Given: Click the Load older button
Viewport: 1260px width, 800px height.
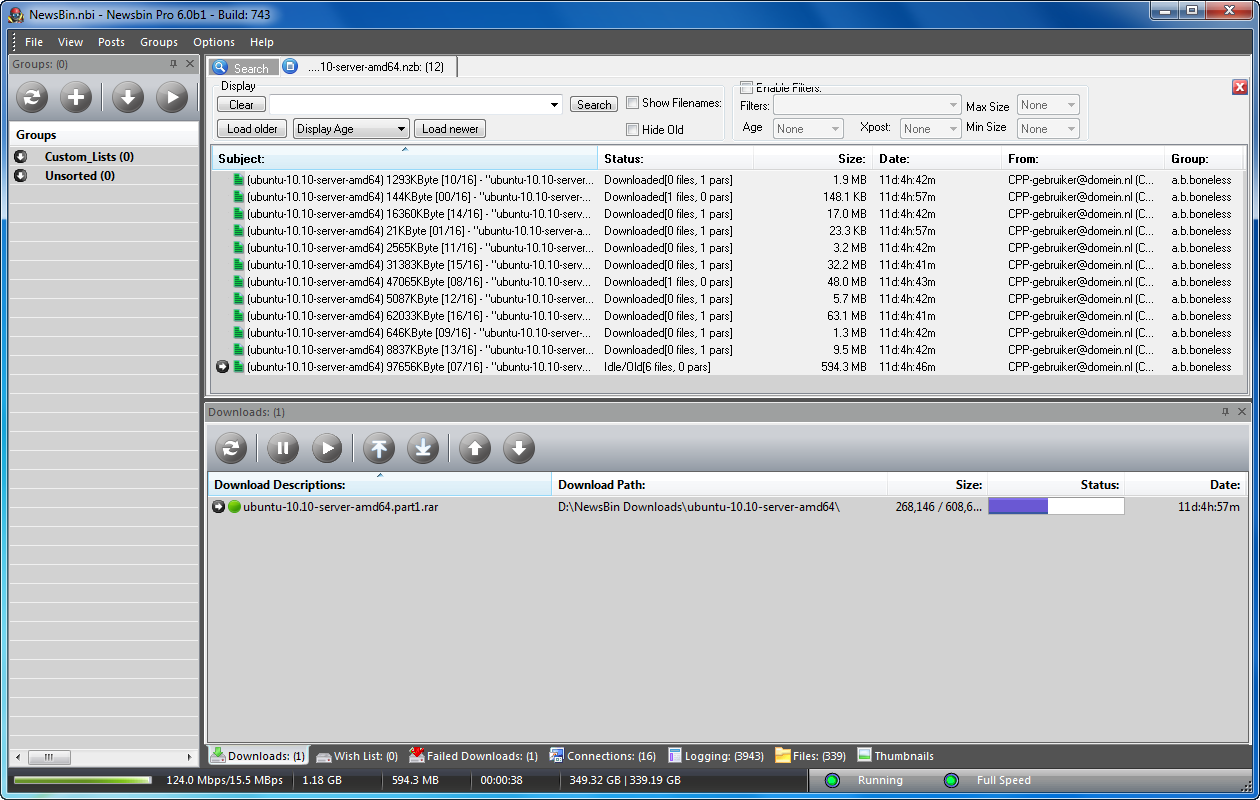Looking at the screenshot, I should [252, 129].
